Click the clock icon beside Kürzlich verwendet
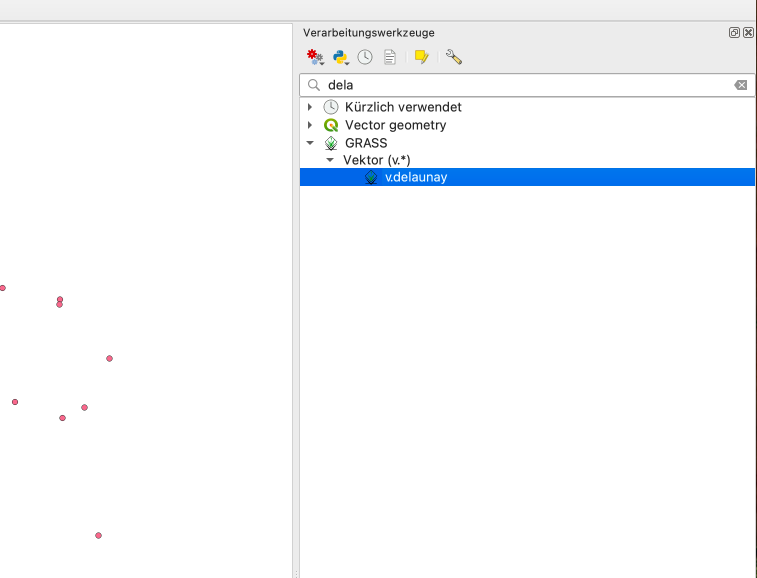Viewport: 757px width, 578px height. pos(331,107)
